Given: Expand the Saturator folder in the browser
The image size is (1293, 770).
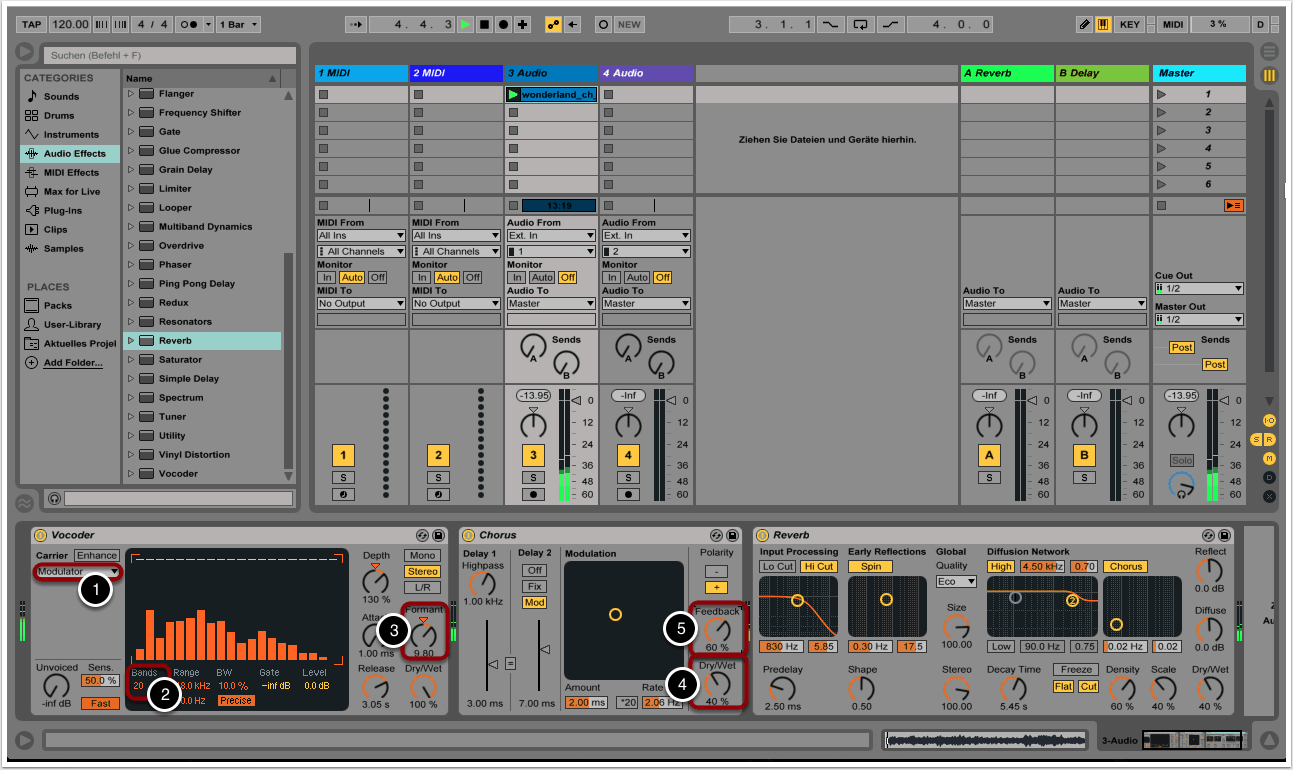Looking at the screenshot, I should click(x=130, y=360).
